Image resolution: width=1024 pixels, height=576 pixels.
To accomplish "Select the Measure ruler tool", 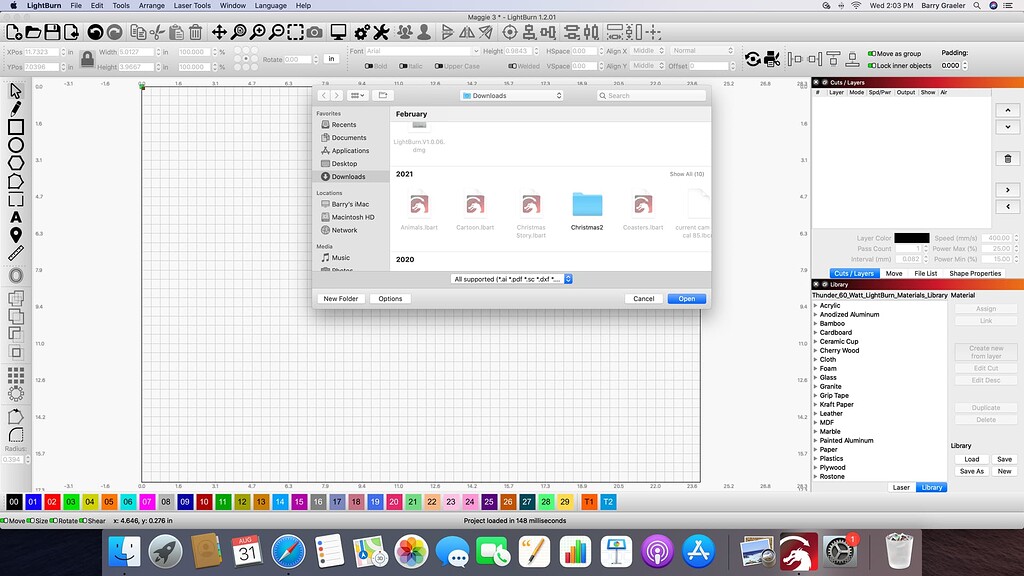I will [16, 253].
